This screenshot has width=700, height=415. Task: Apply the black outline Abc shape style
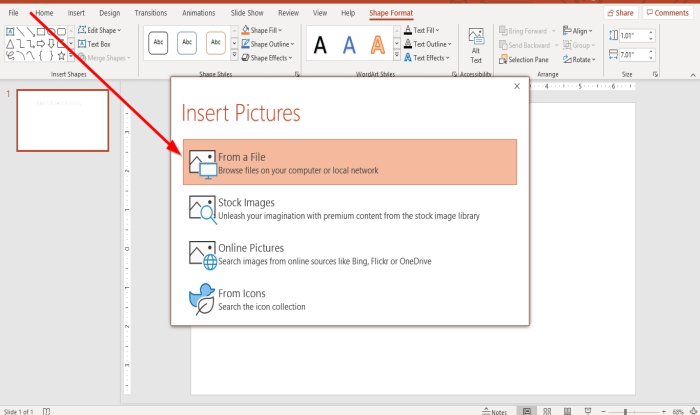[x=158, y=43]
